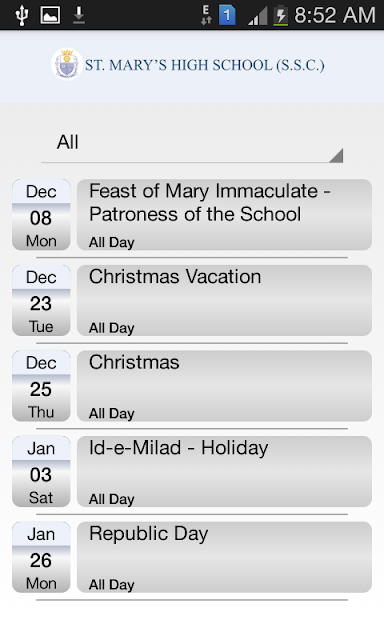The width and height of the screenshot is (384, 640).
Task: Tap the SIM card 1 indicator icon
Action: click(227, 16)
